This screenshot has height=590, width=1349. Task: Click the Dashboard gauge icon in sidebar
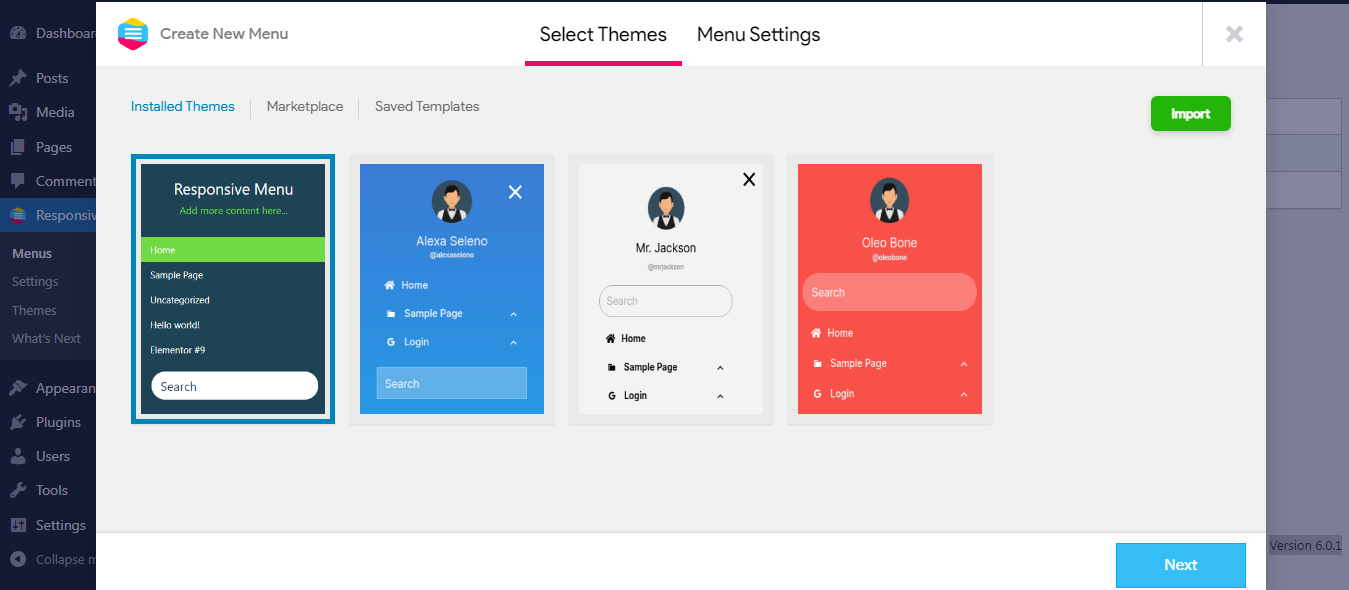point(18,33)
